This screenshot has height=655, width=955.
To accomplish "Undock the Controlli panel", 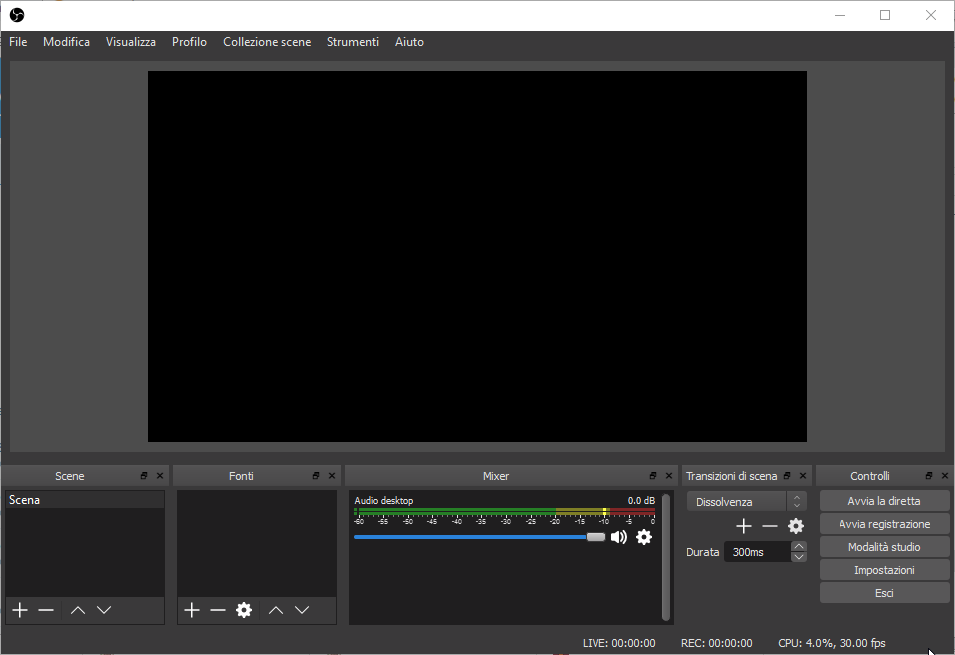I will point(929,476).
